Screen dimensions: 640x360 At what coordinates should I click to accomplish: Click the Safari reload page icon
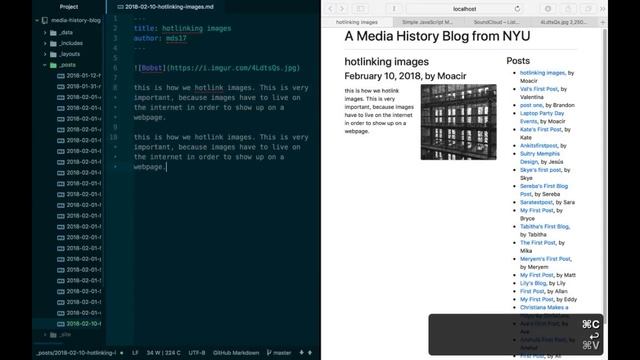(517, 9)
